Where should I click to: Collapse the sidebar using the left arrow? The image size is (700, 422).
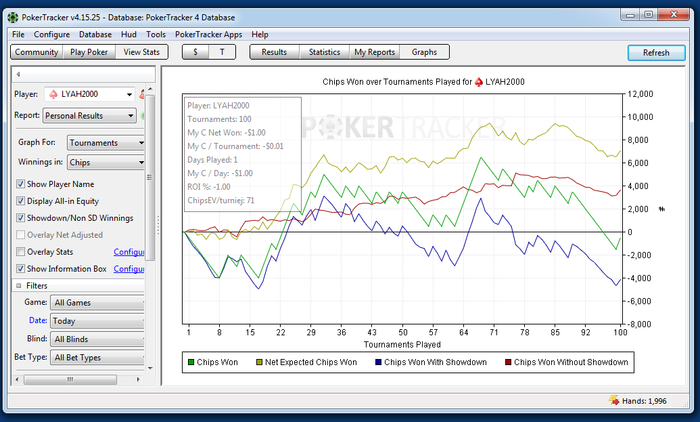(x=18, y=74)
